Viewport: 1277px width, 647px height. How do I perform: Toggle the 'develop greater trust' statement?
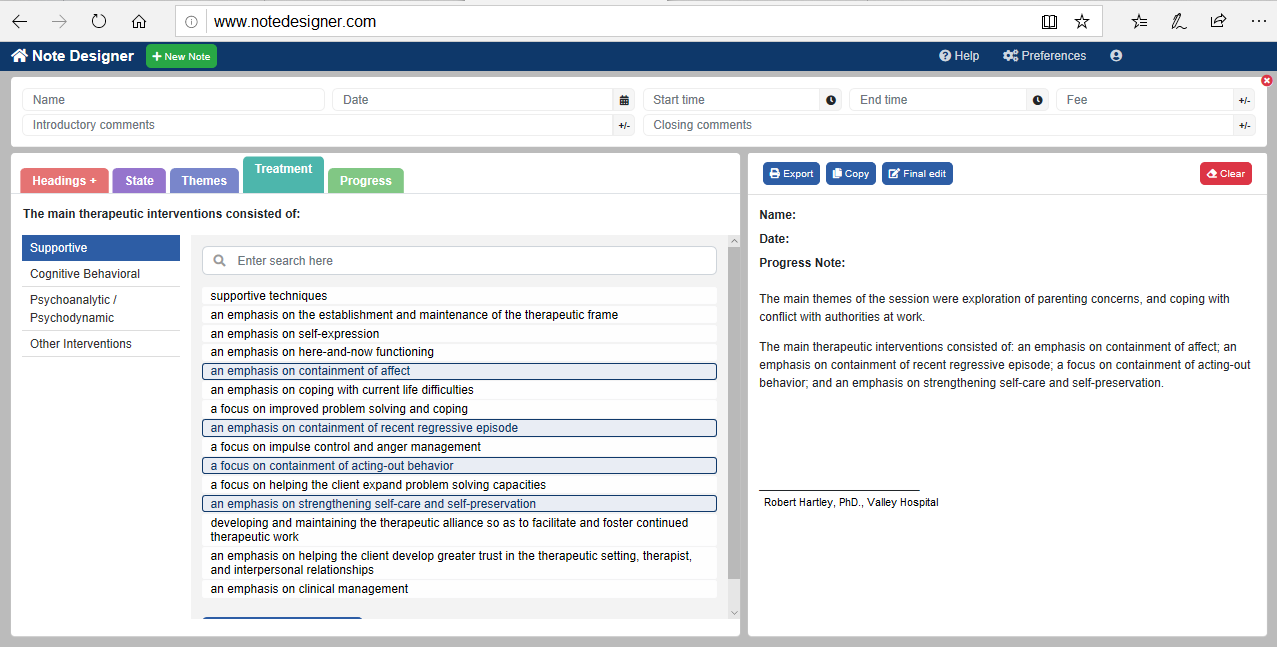click(459, 563)
